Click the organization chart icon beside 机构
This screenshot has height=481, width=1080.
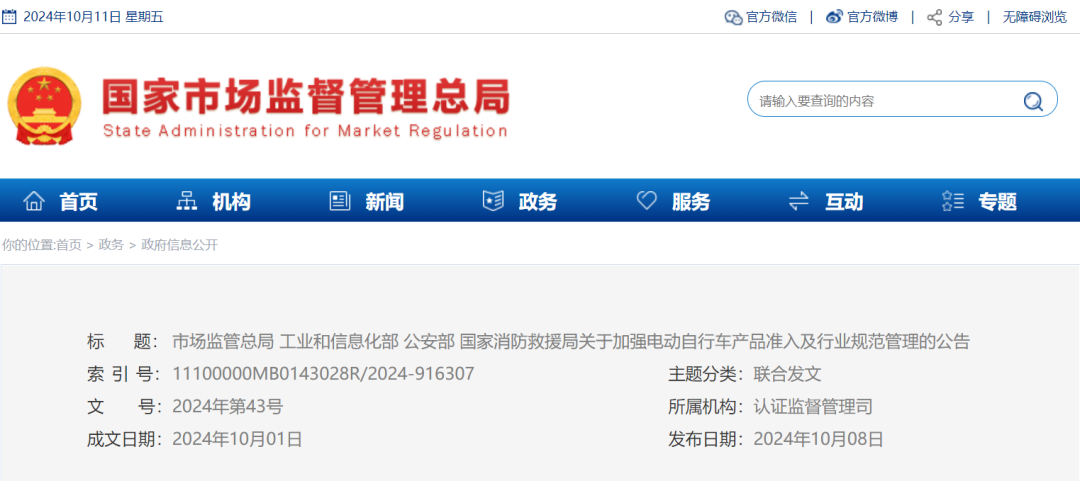(187, 201)
